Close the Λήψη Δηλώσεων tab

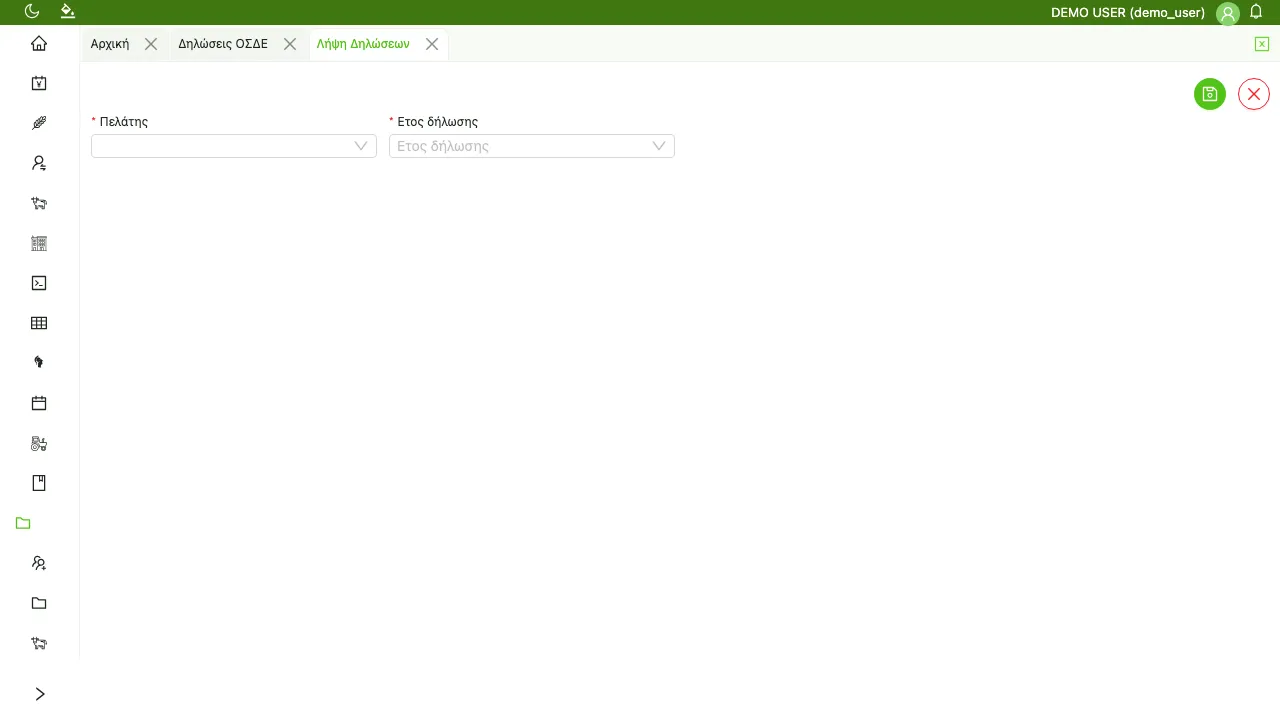click(x=432, y=44)
